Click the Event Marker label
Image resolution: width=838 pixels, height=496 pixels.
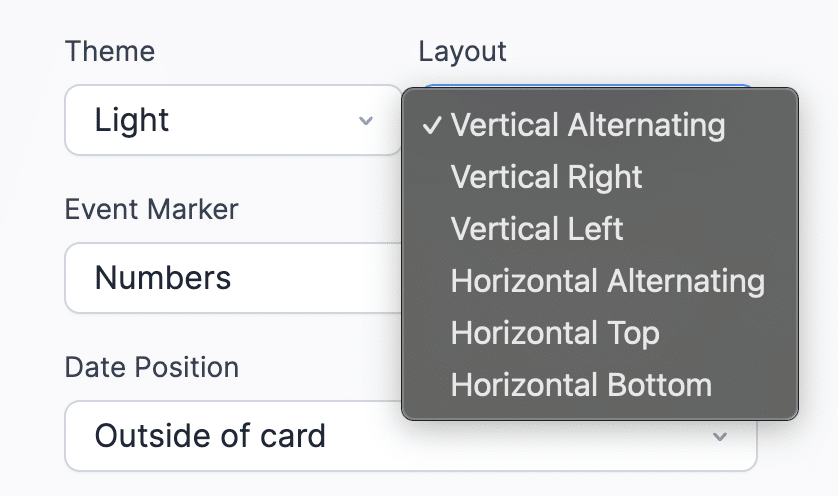point(152,209)
